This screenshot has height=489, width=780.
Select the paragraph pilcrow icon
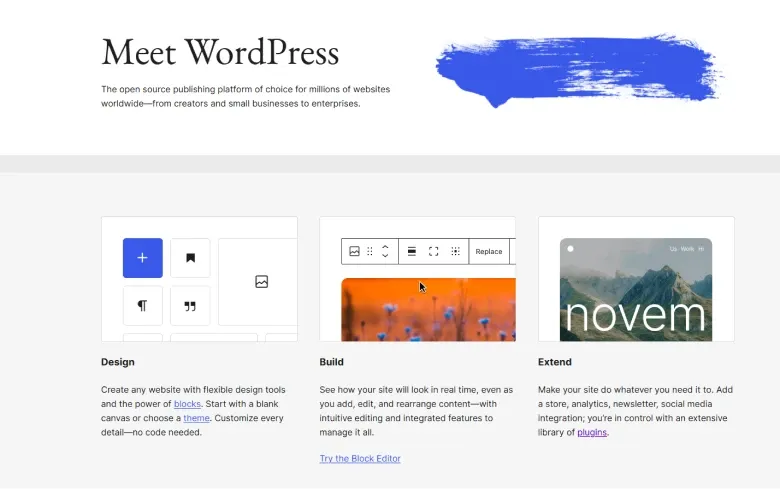[x=142, y=305]
